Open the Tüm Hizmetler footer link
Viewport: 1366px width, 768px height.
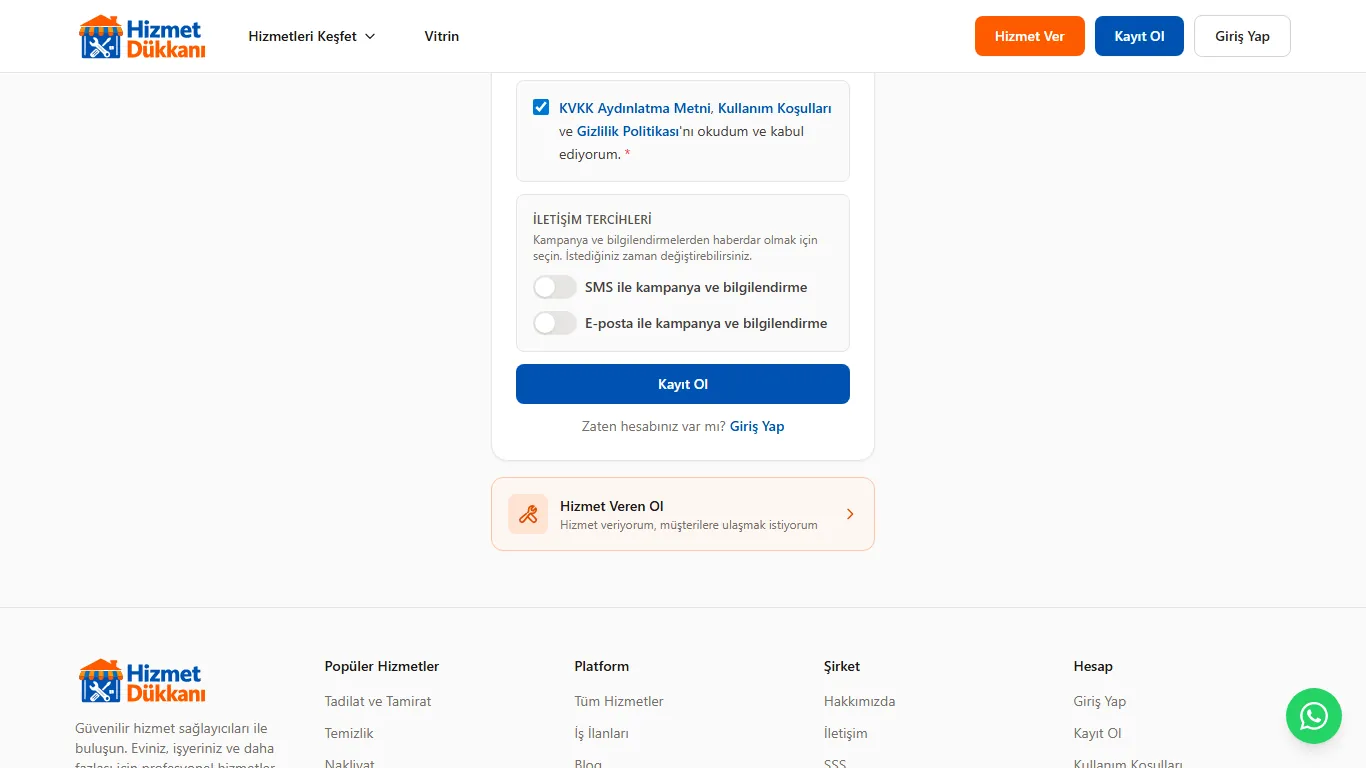(x=619, y=701)
